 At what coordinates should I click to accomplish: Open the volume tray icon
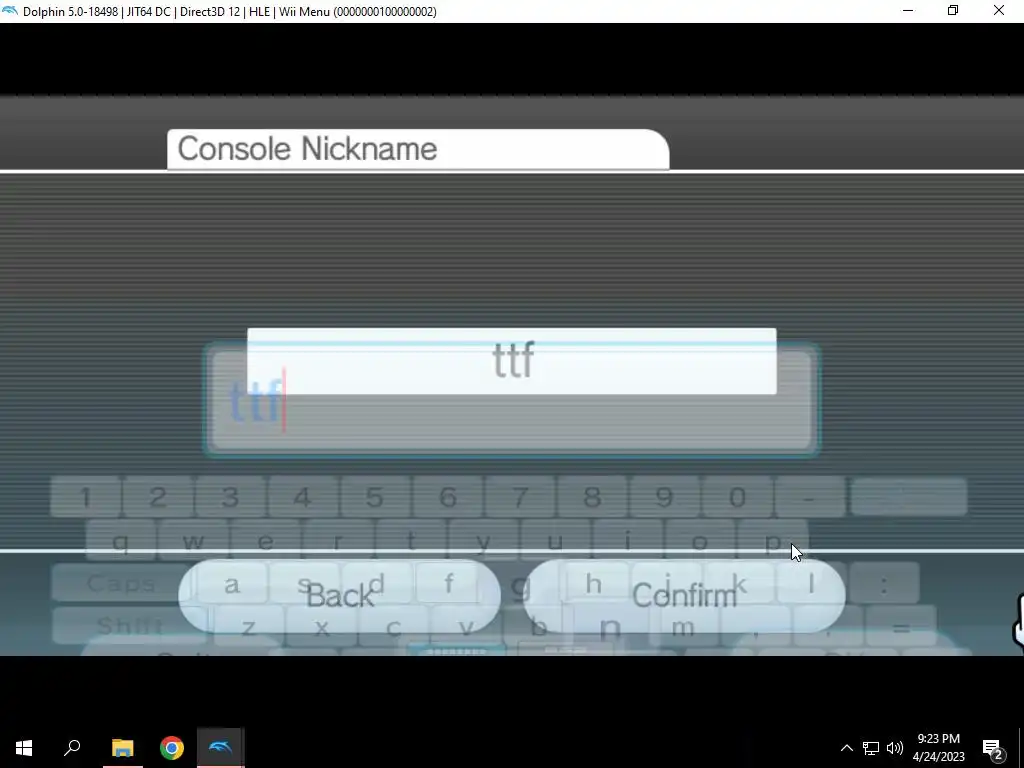[x=895, y=748]
